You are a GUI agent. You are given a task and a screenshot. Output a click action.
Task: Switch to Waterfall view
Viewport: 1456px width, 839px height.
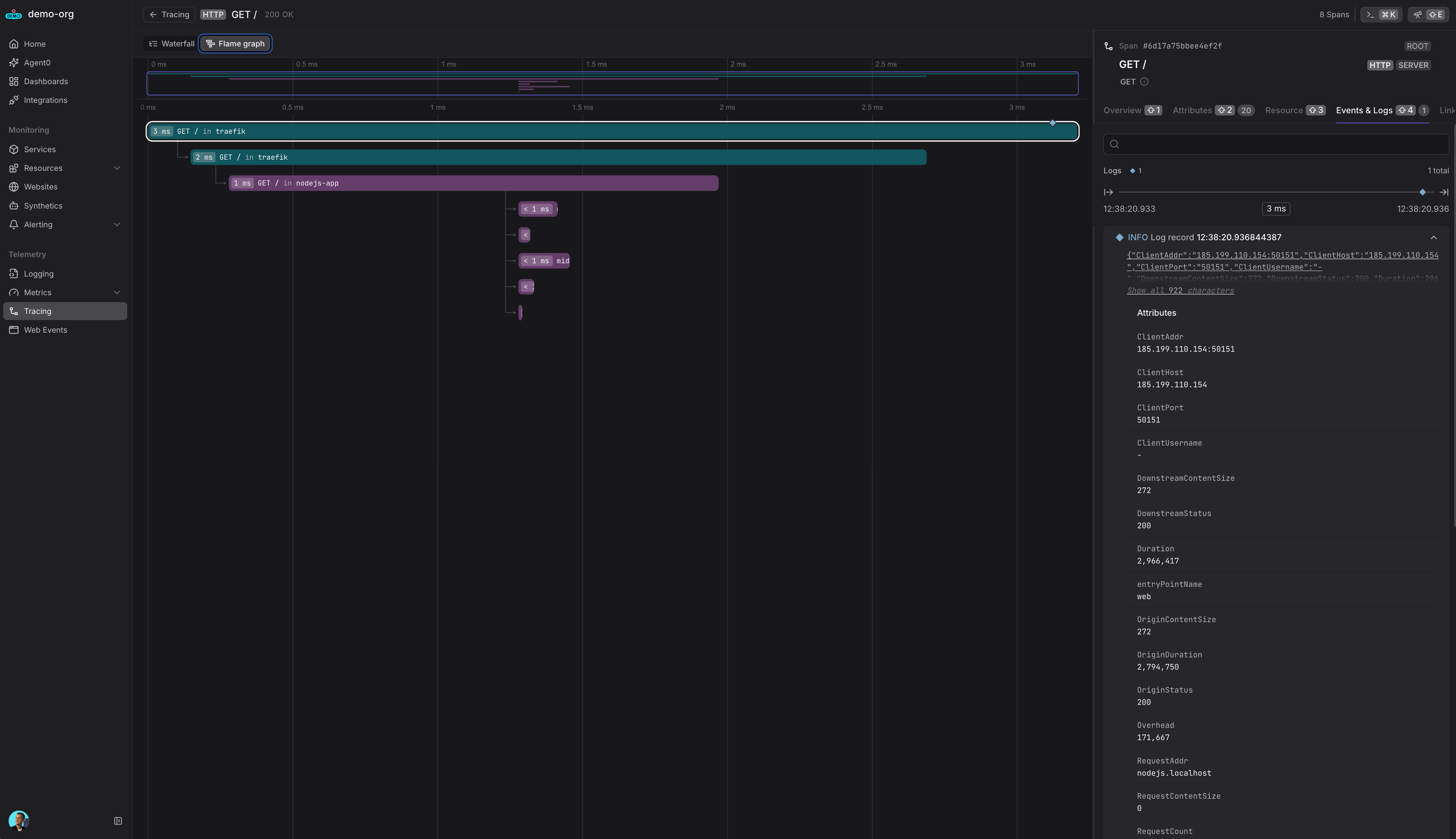[x=171, y=44]
